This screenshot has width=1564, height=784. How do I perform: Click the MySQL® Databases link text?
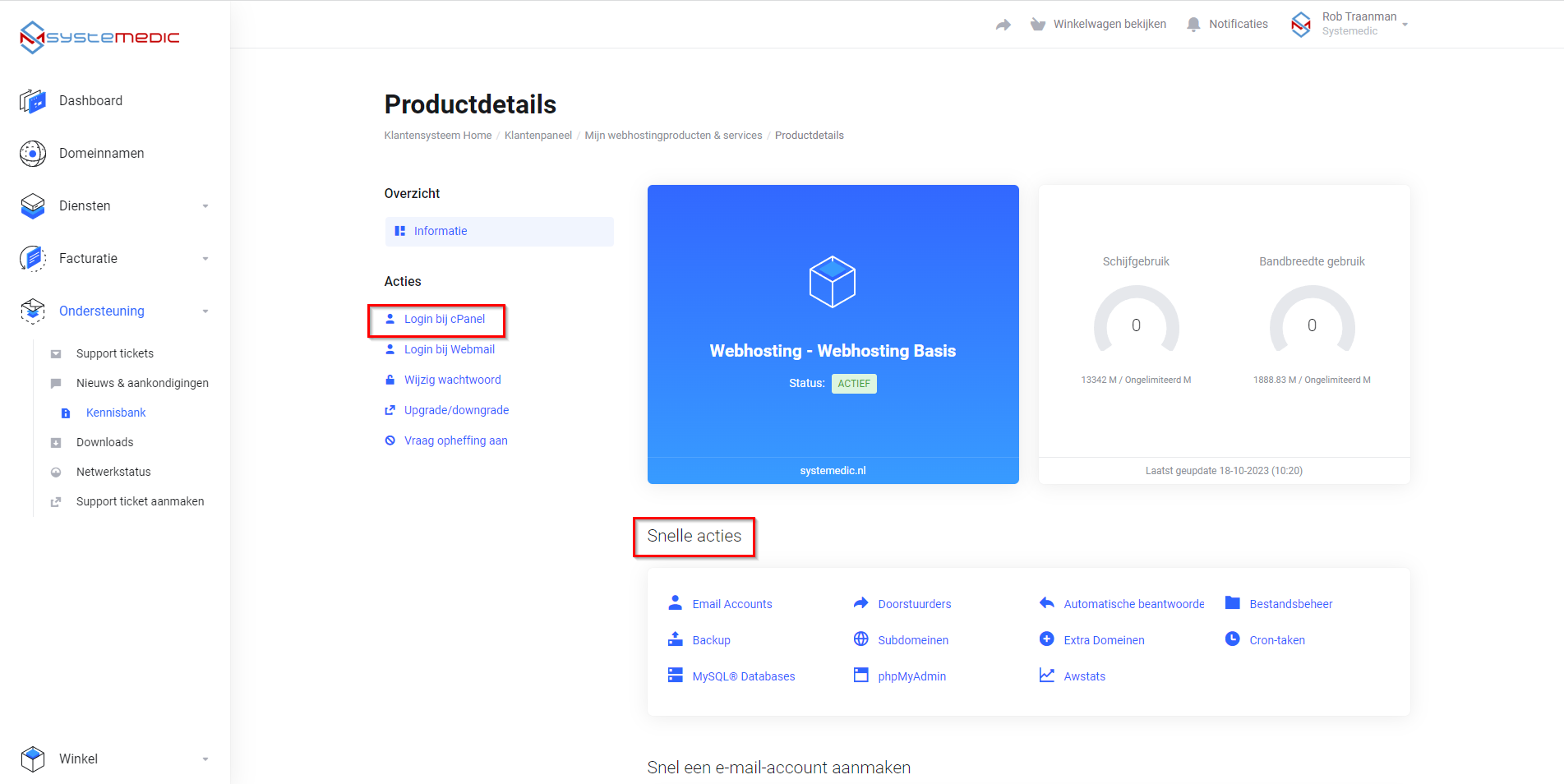pos(744,677)
